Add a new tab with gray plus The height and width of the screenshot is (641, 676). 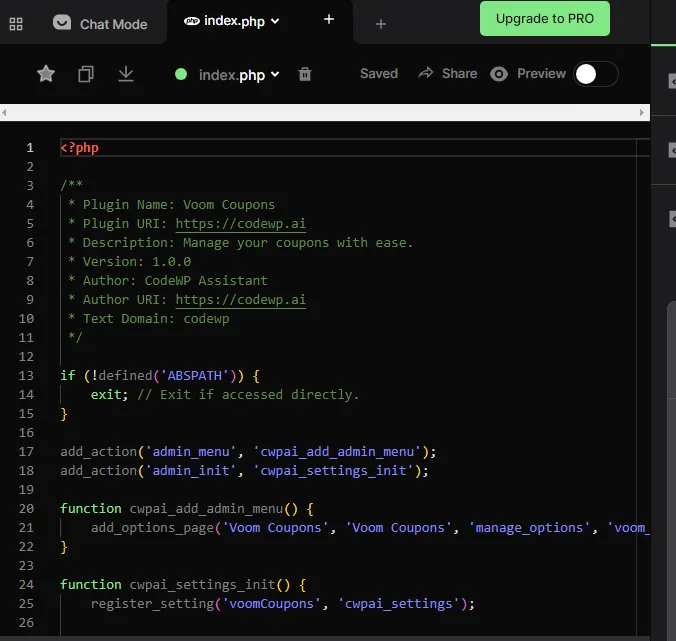[381, 24]
